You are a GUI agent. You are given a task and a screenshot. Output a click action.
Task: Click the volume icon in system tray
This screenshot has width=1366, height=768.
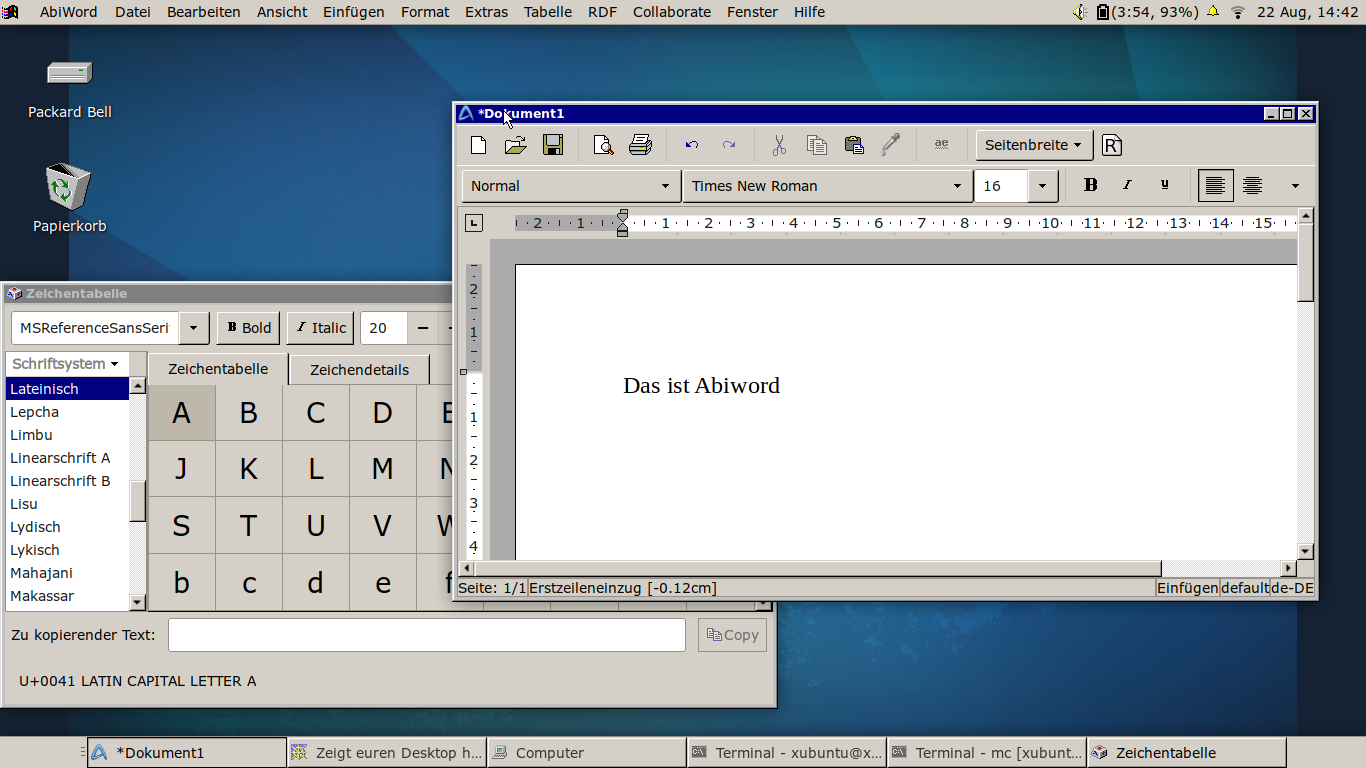click(x=1080, y=12)
